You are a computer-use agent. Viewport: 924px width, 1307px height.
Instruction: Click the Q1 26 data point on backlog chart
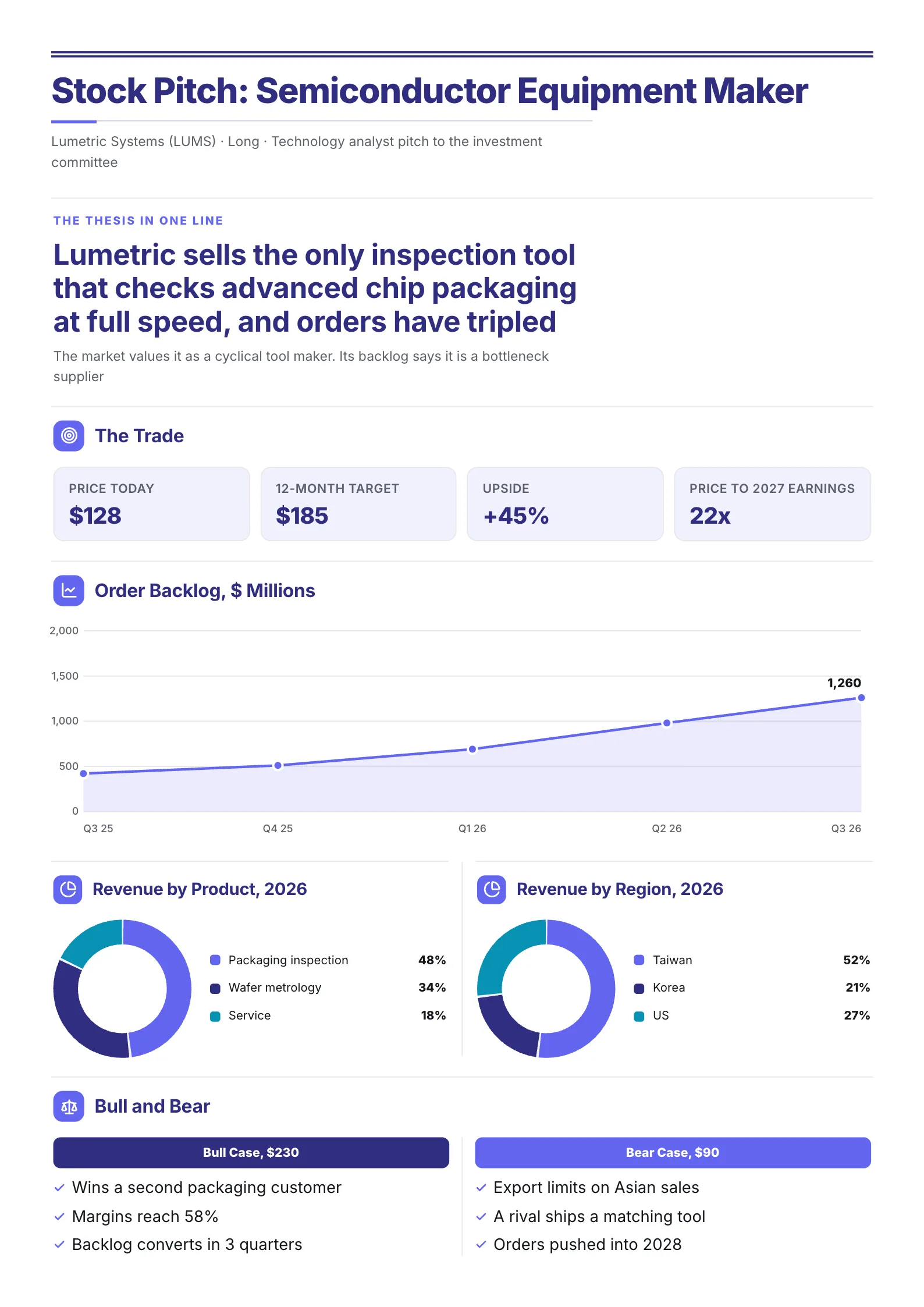pyautogui.click(x=472, y=749)
